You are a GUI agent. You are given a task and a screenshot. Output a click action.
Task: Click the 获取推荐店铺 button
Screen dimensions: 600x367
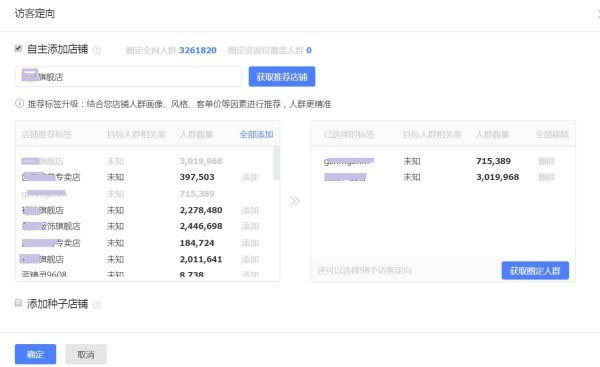click(282, 77)
